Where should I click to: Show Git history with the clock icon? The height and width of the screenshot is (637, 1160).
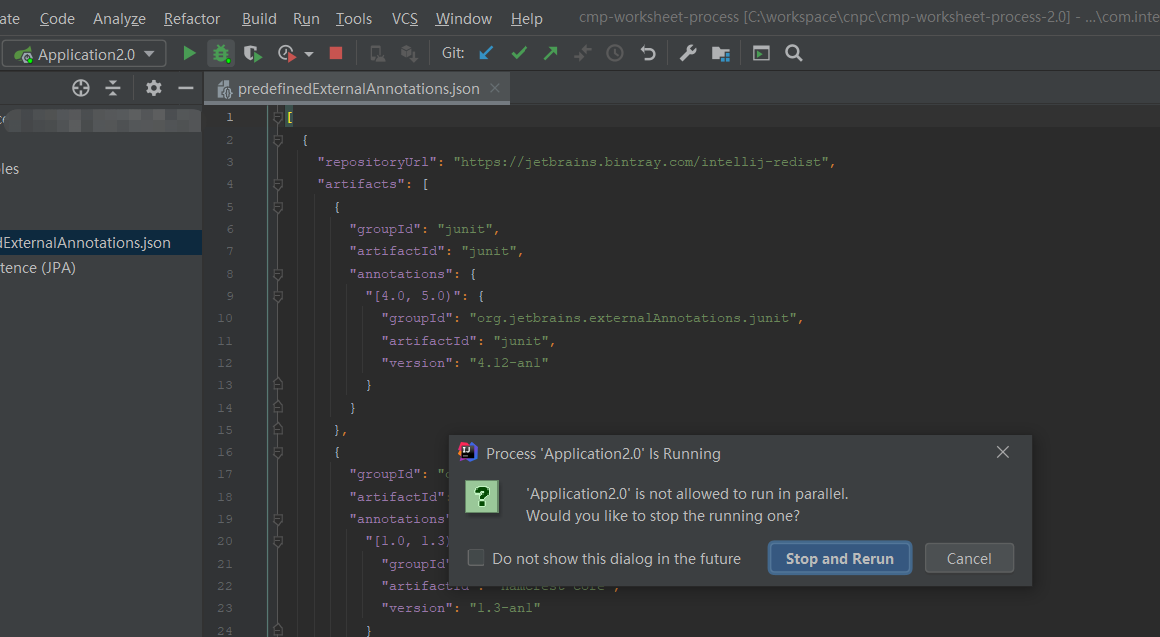click(x=615, y=53)
